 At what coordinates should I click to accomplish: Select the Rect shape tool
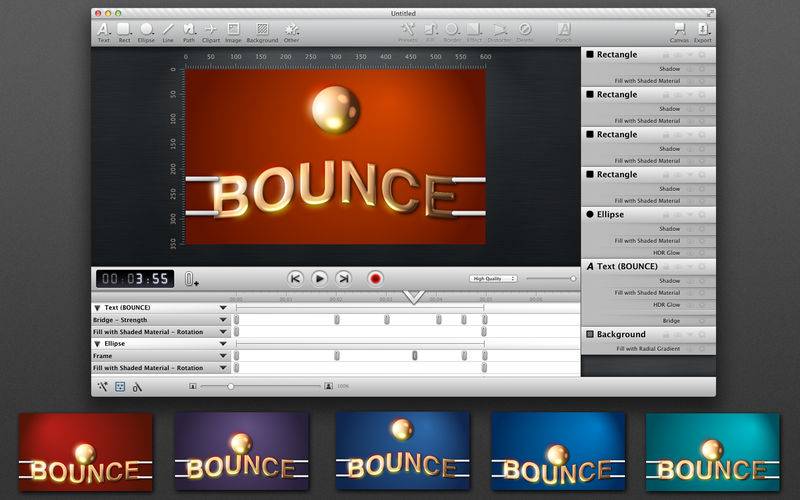124,30
